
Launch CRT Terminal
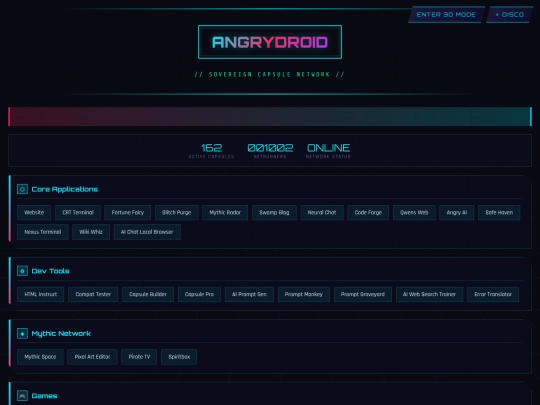78,212
